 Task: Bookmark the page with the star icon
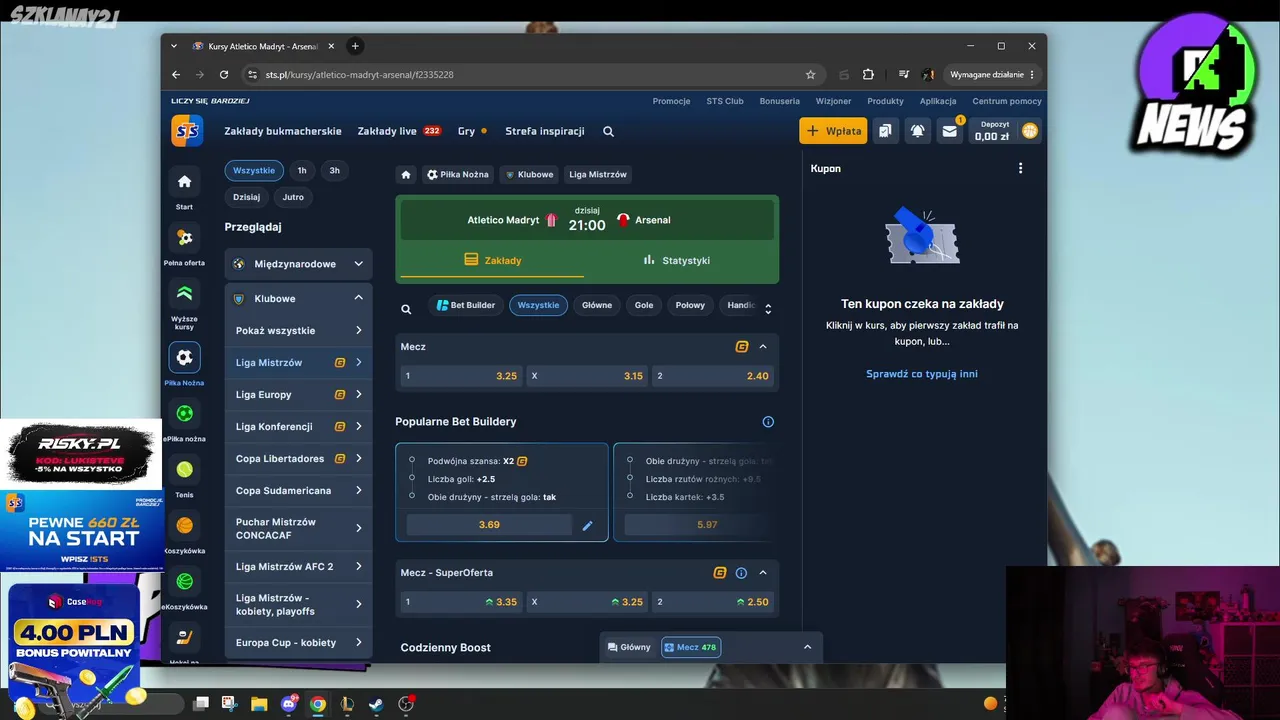(810, 74)
